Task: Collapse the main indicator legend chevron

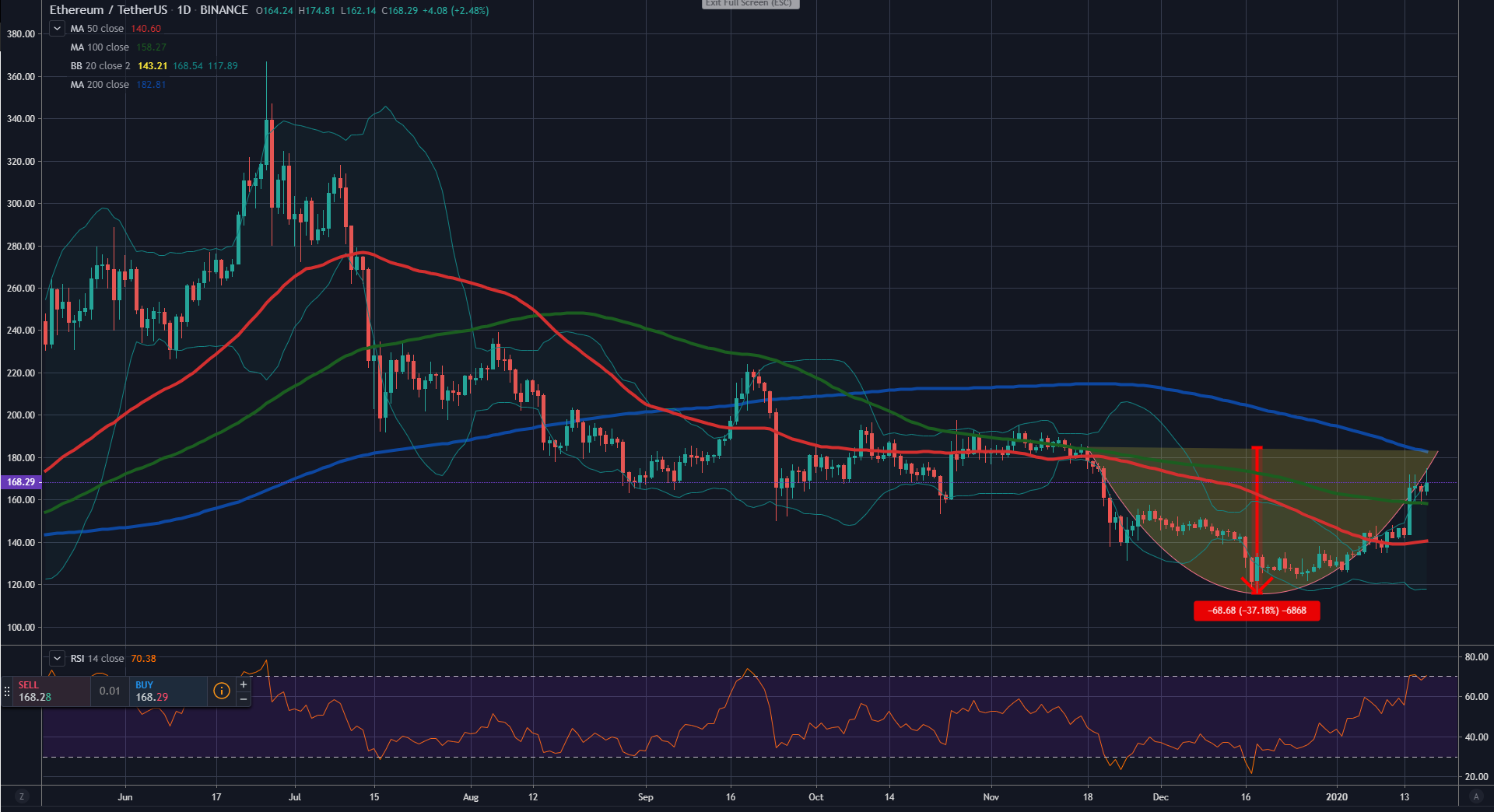Action: pos(57,29)
